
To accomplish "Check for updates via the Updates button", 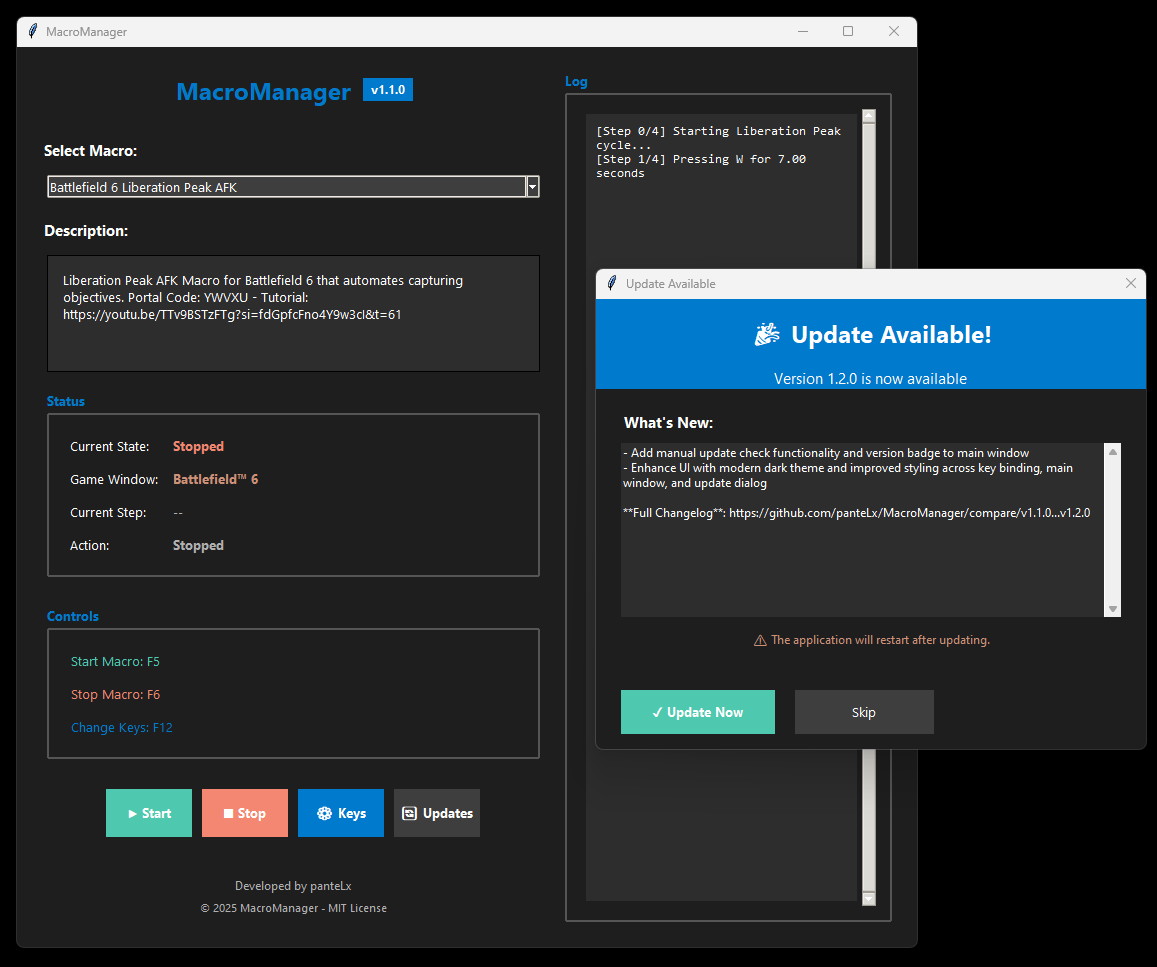I will pos(437,813).
